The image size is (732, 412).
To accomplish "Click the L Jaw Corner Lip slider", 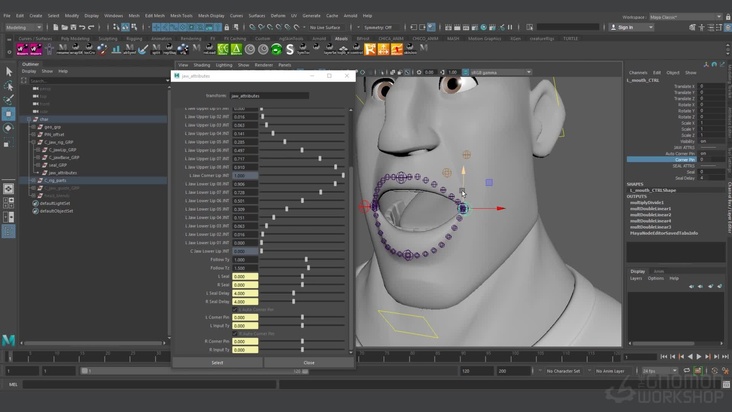I will [x=300, y=175].
